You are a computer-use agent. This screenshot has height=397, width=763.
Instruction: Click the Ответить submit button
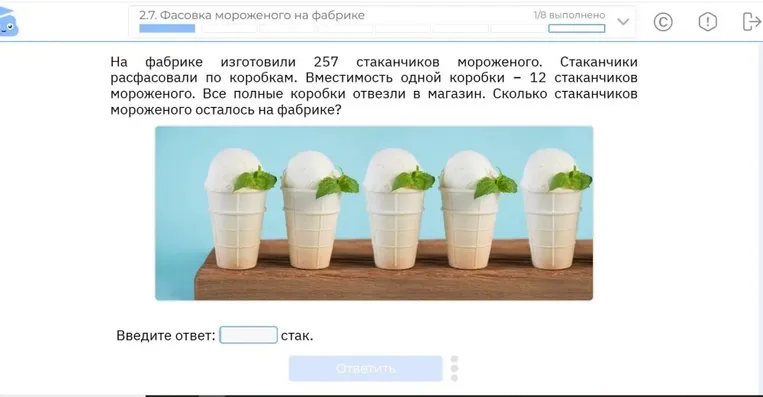(365, 368)
